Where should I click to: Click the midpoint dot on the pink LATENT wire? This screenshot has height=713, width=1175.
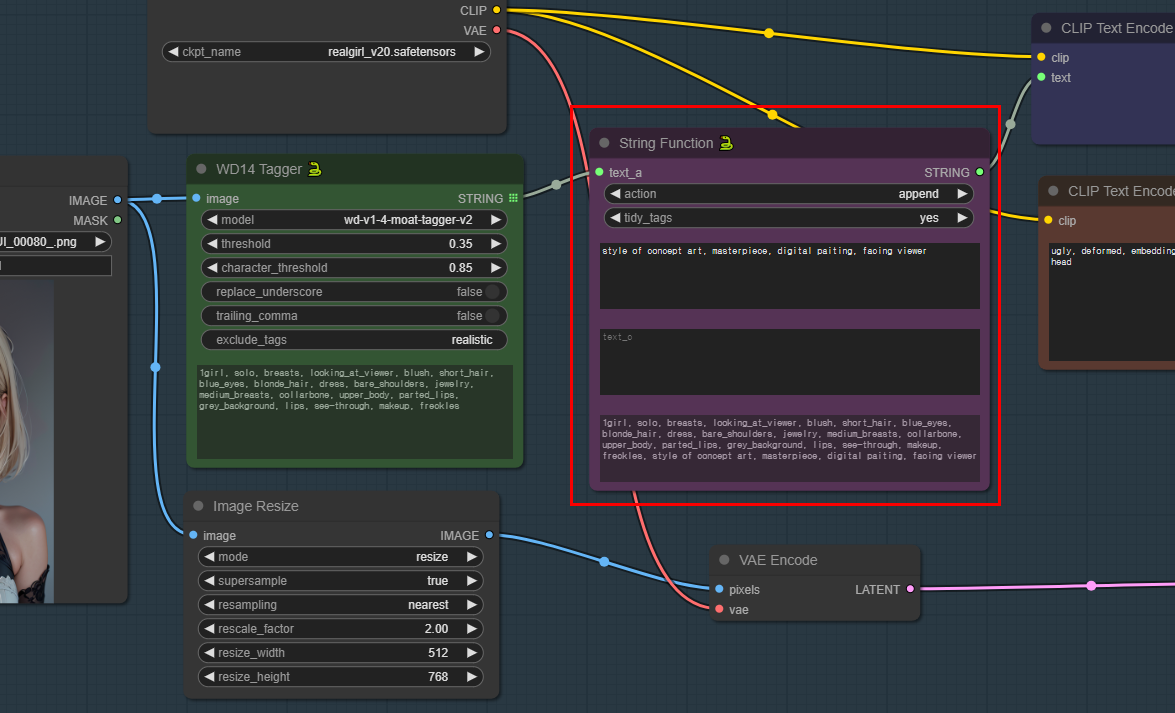point(1091,585)
